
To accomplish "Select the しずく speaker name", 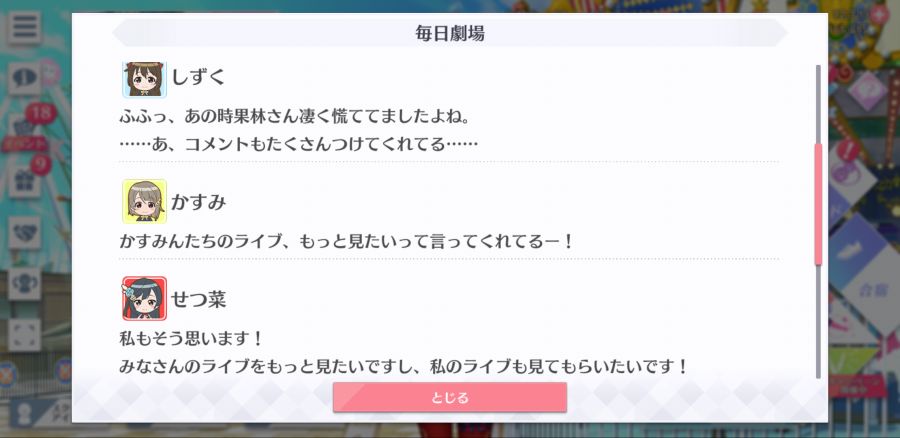I will pos(198,77).
